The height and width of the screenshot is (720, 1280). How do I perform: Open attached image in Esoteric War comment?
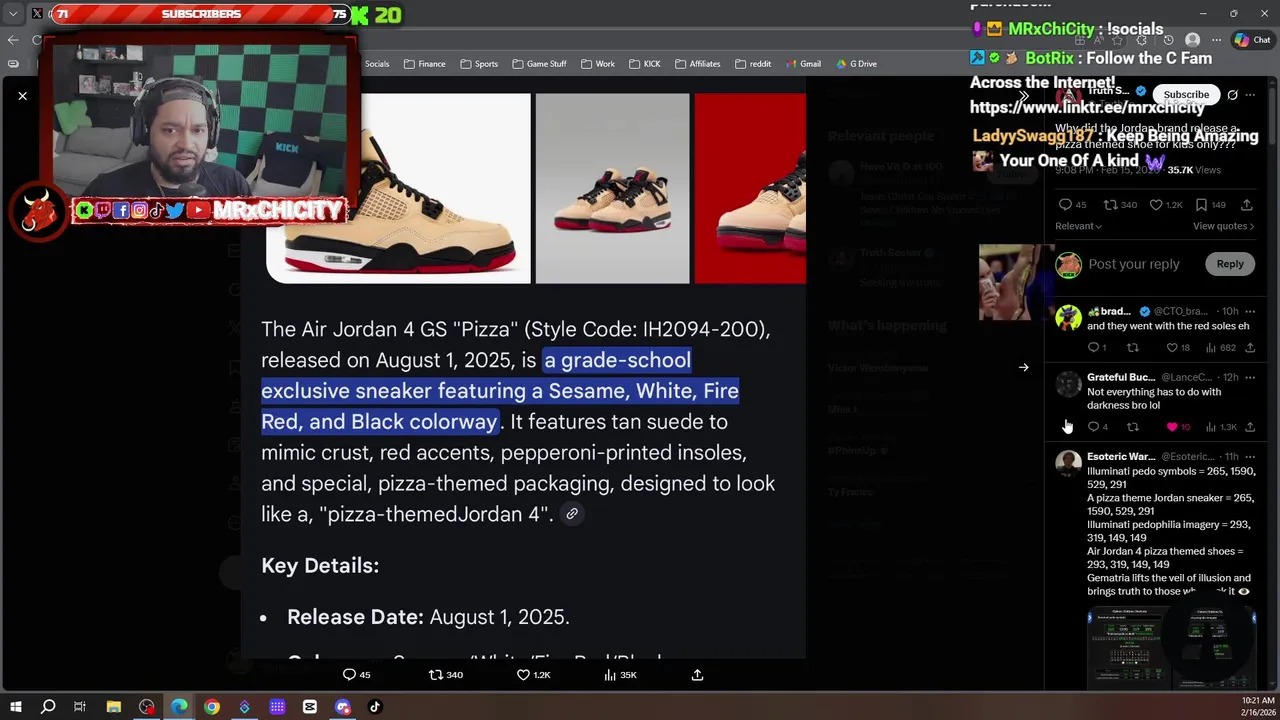1171,646
